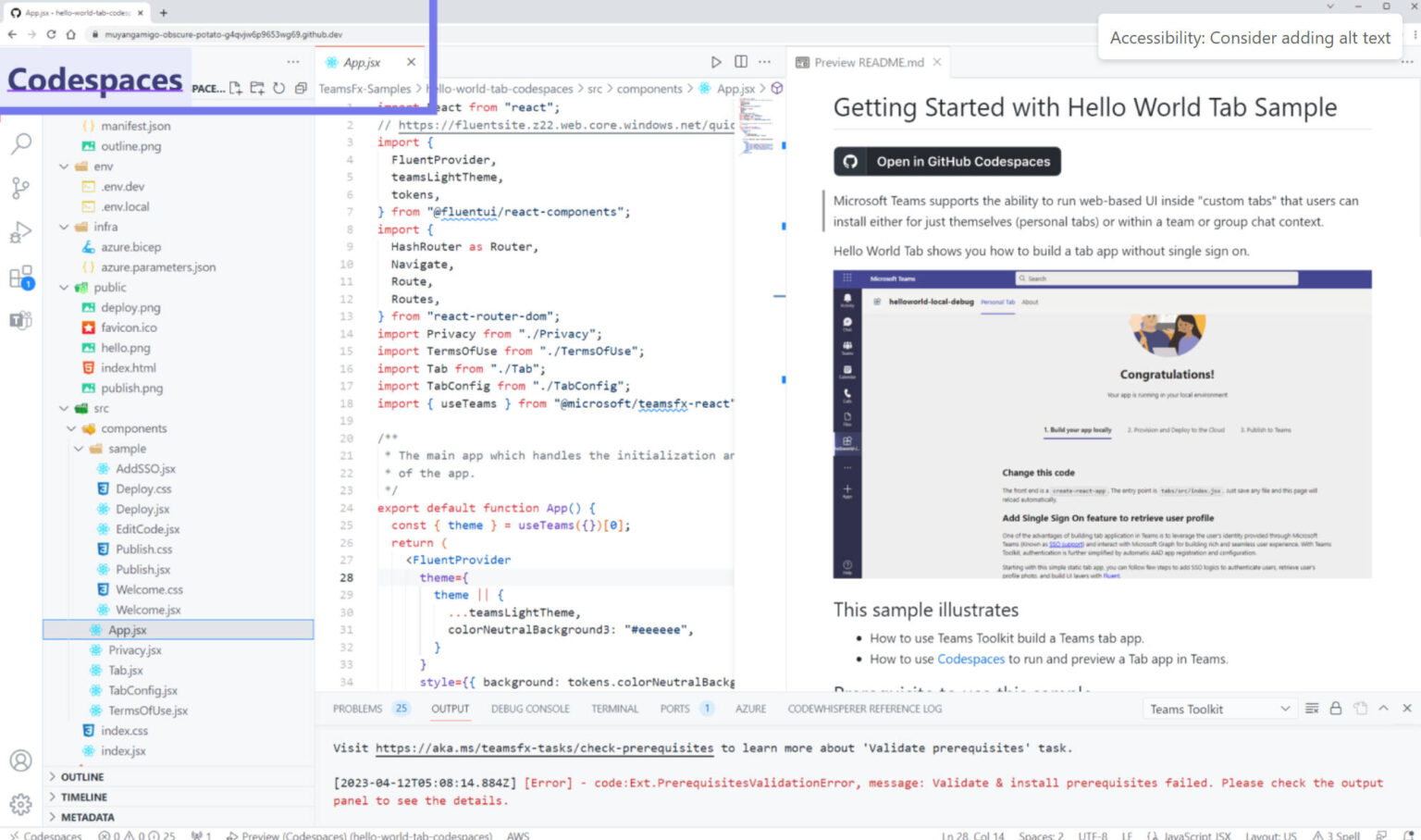Select the Teams Toolkit icon in the activity bar

[x=20, y=321]
